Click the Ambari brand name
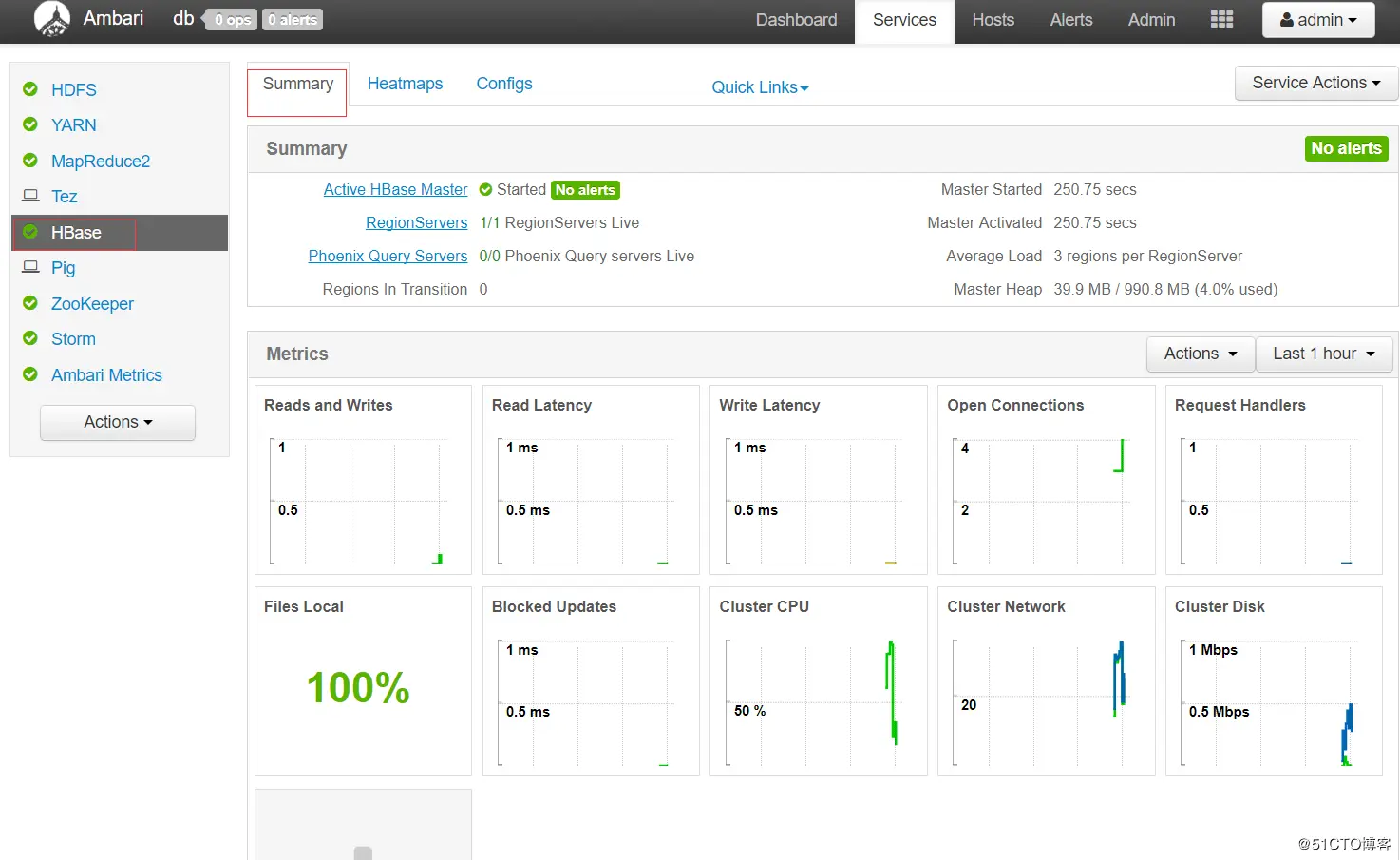Image resolution: width=1400 pixels, height=860 pixels. (x=113, y=18)
